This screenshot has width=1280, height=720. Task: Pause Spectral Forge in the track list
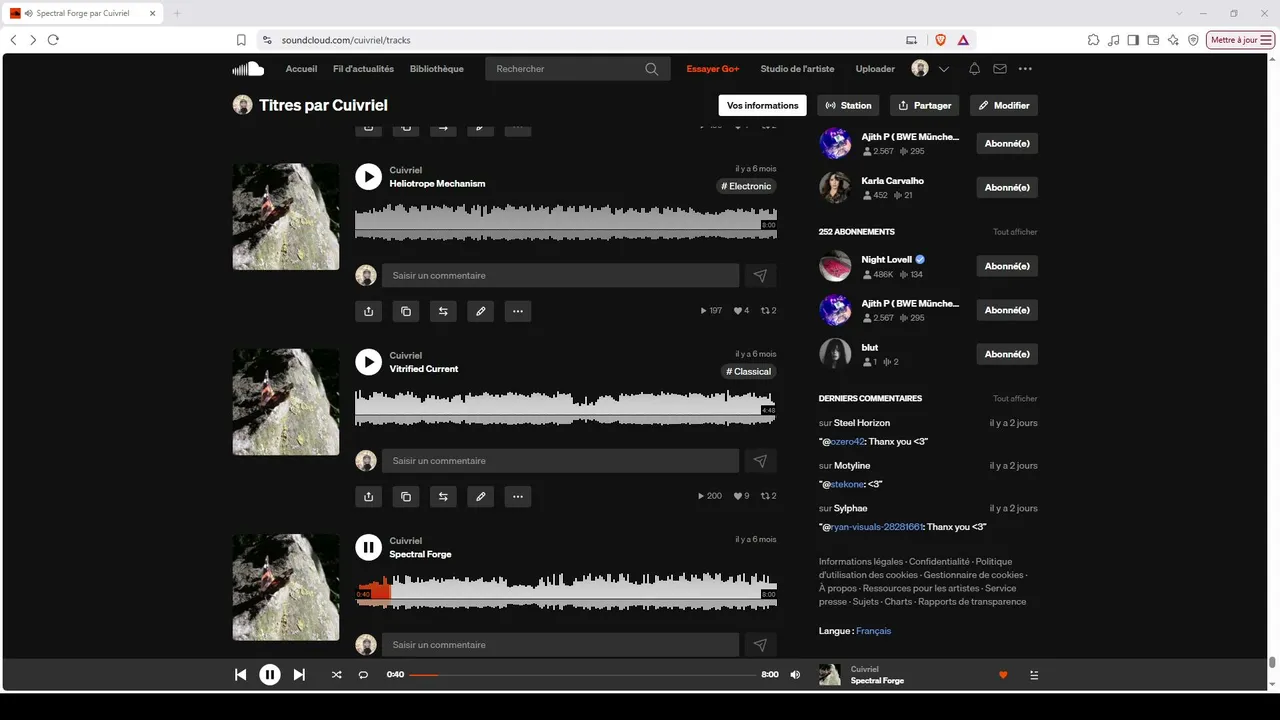click(368, 547)
